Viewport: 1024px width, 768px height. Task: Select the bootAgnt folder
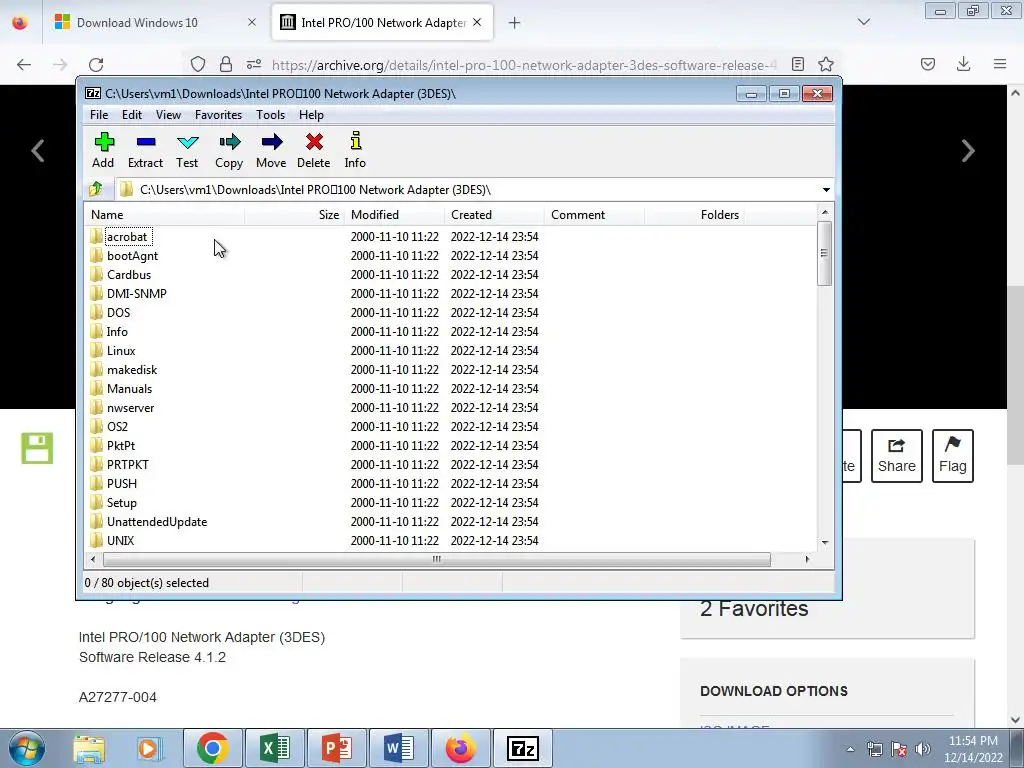pos(133,255)
